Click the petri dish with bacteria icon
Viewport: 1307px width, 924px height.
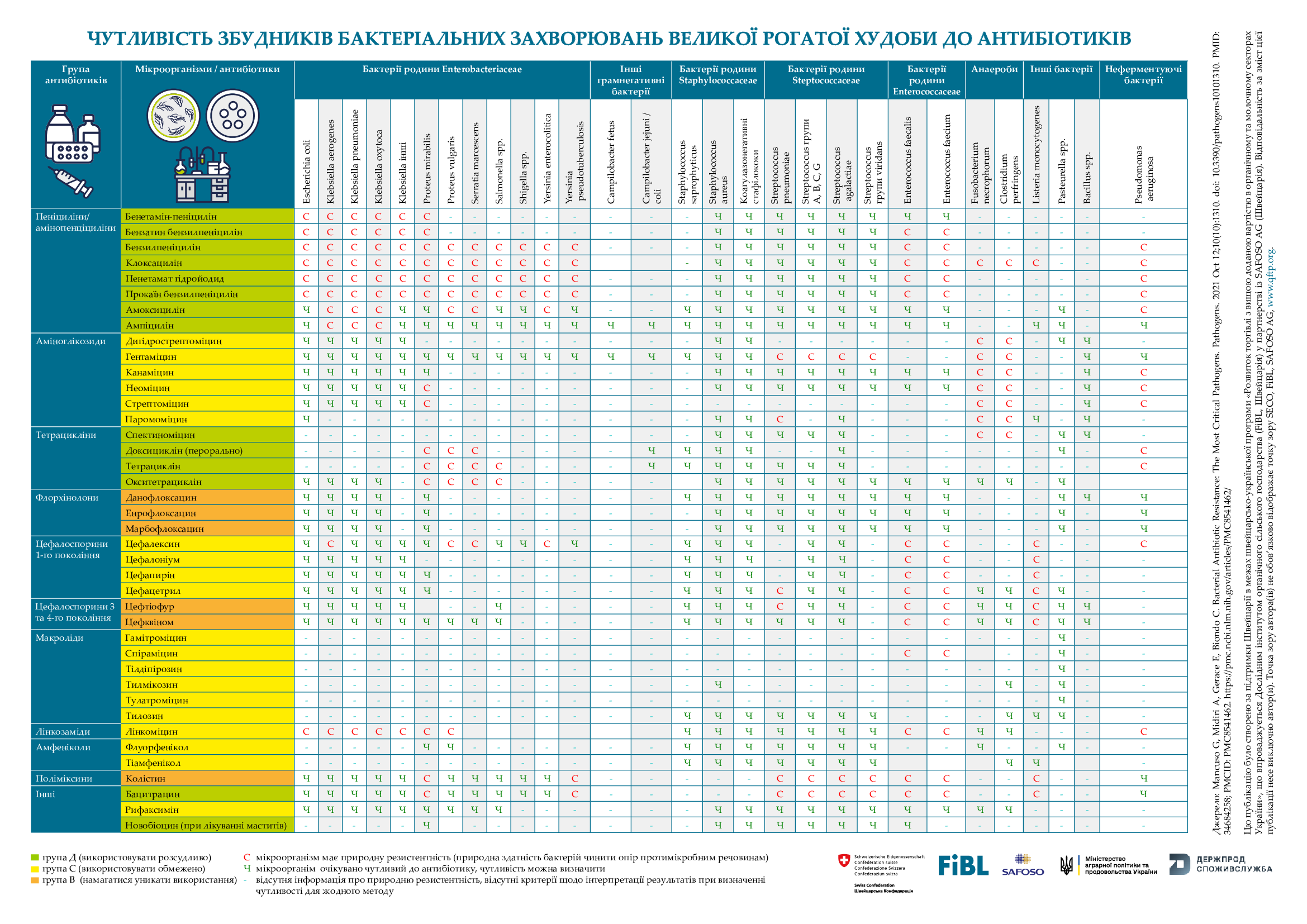click(x=174, y=116)
